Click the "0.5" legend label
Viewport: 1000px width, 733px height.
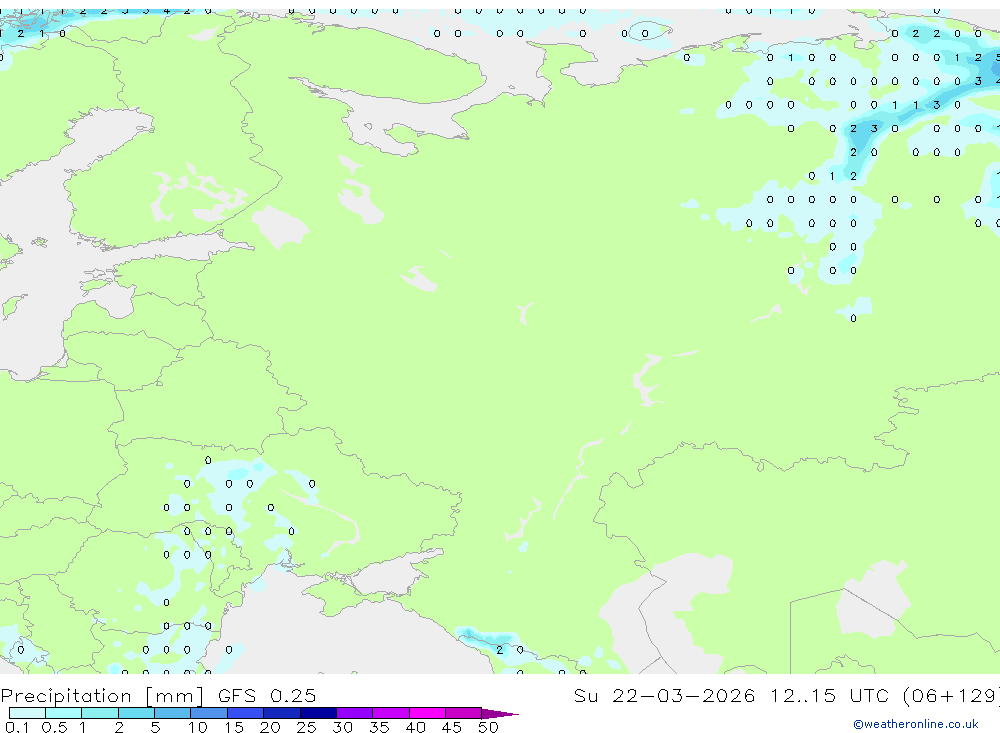(54, 727)
